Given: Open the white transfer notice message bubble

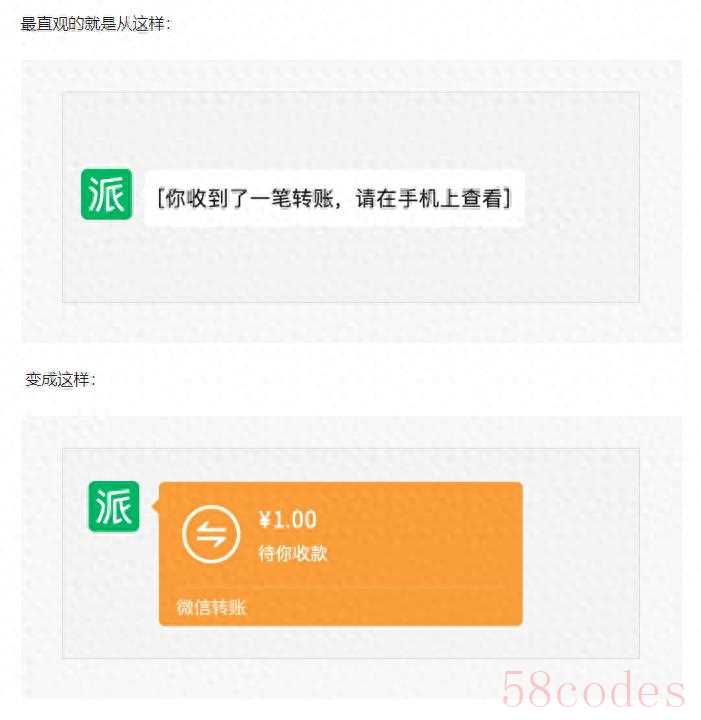Looking at the screenshot, I should point(335,198).
